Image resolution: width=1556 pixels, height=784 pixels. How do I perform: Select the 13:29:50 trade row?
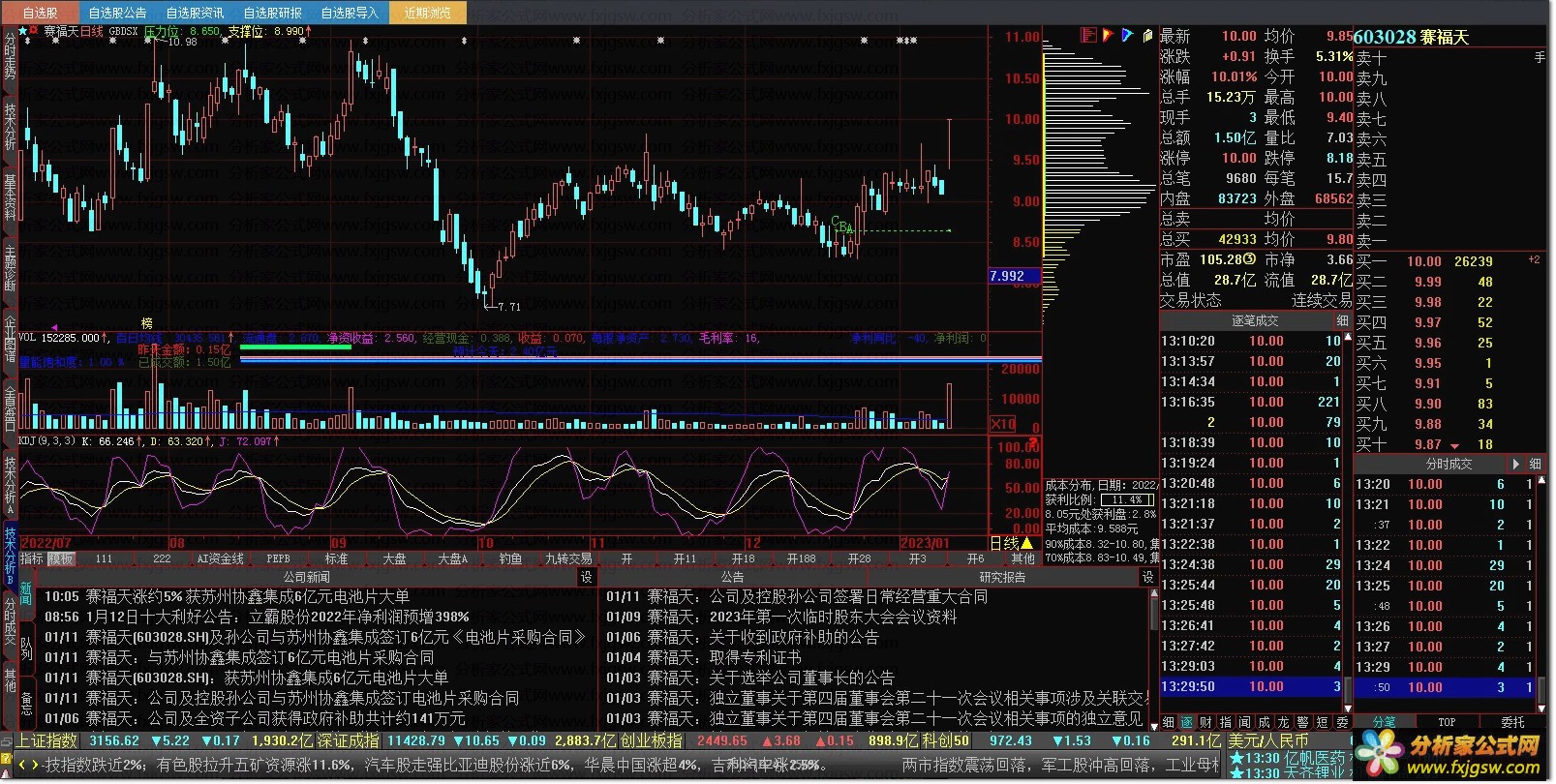[x=1252, y=686]
